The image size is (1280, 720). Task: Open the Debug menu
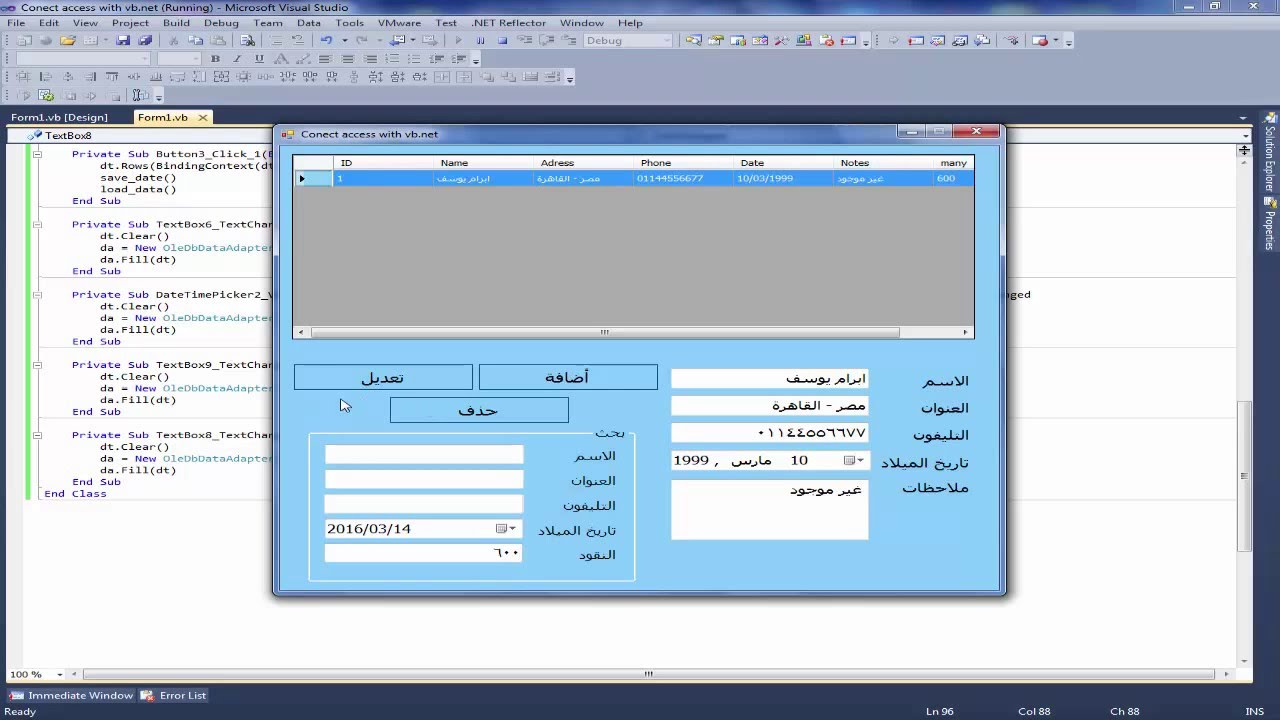coord(221,23)
